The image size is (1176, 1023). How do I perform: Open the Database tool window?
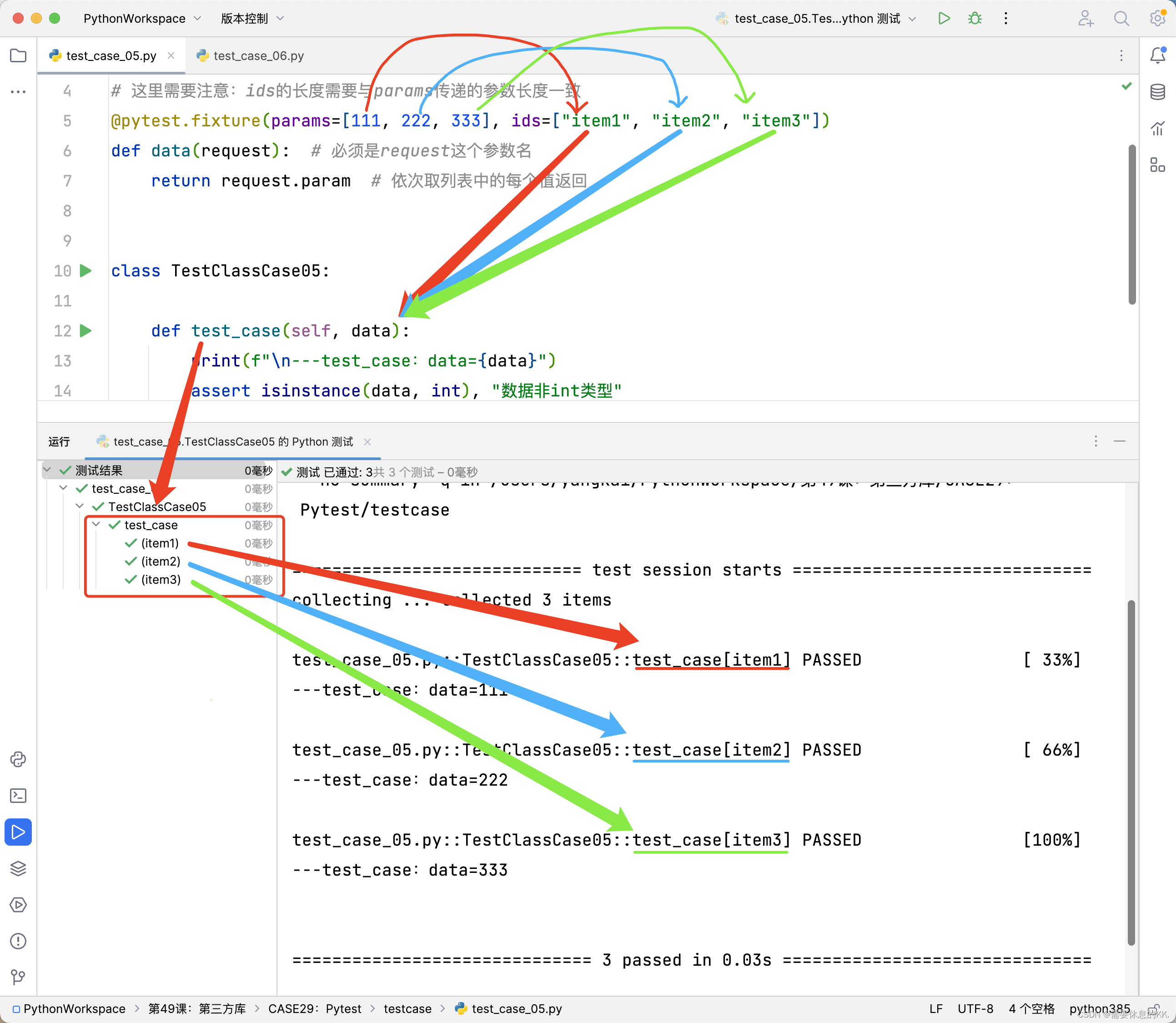click(x=1157, y=92)
